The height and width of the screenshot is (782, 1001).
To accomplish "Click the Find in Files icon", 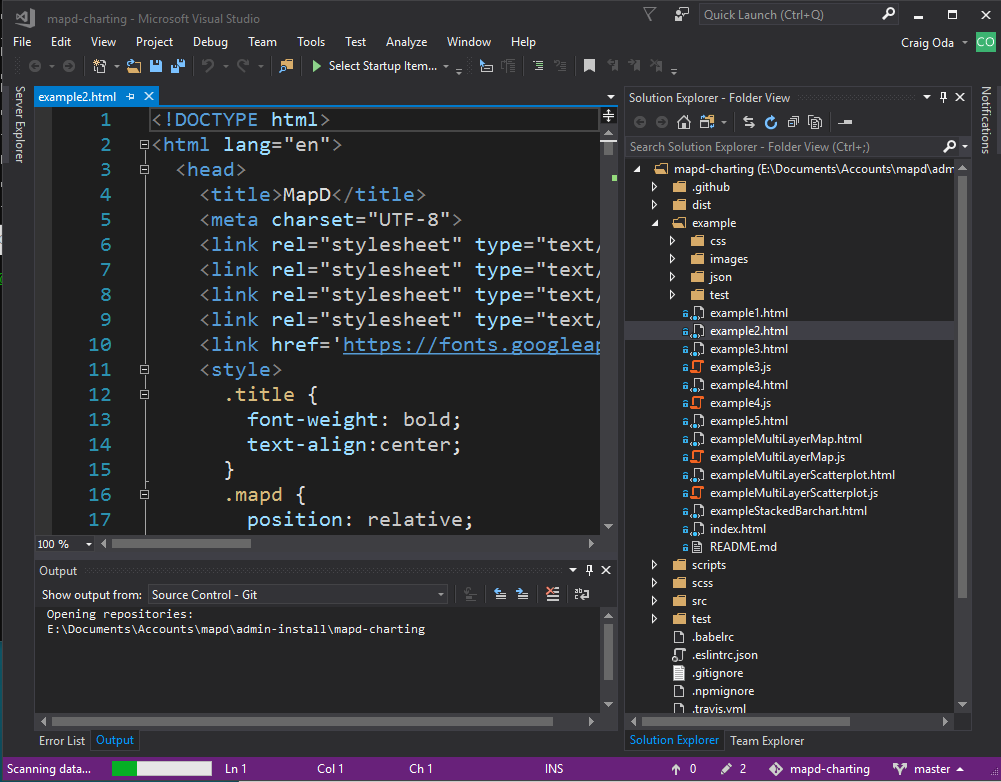I will 286,66.
